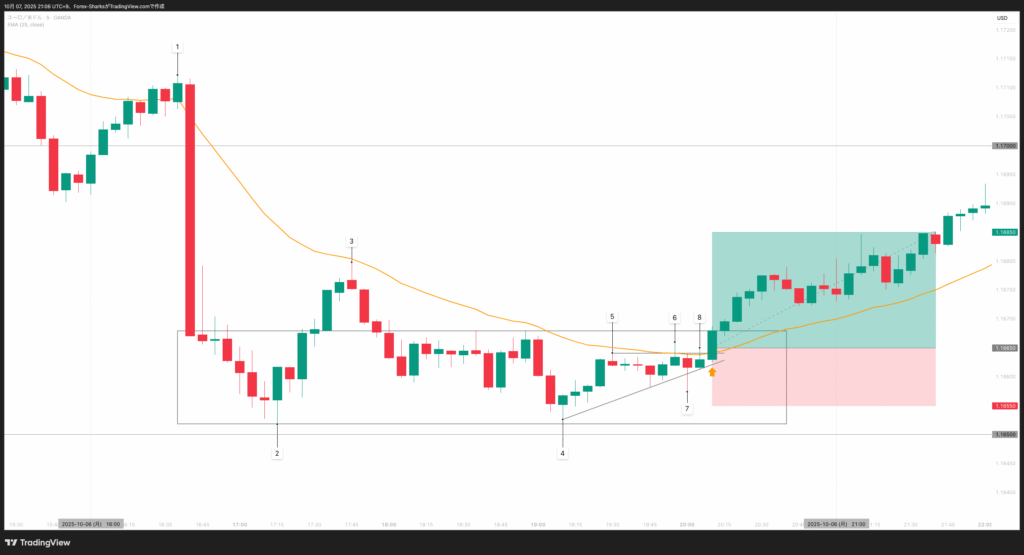Pick annotation marker number 4
This screenshot has height=555, width=1024.
[562, 453]
